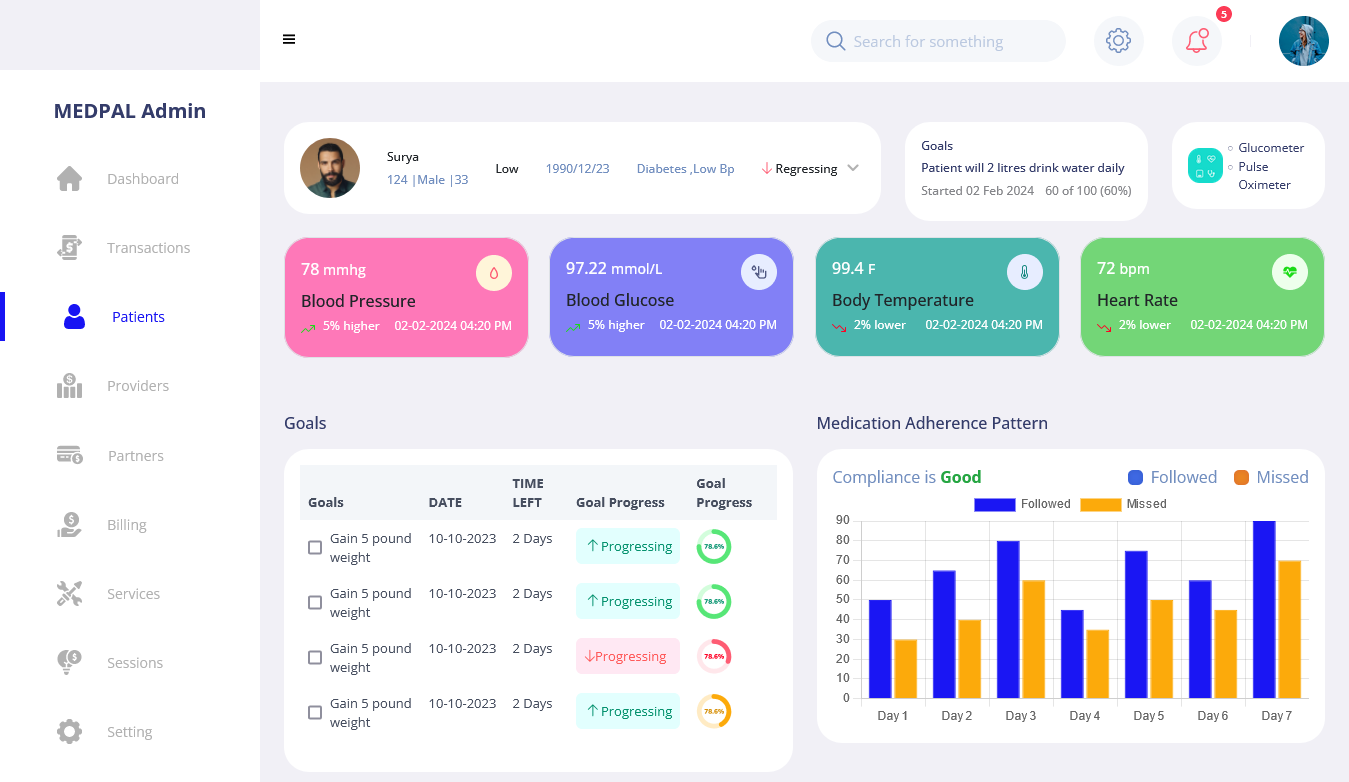Click the first row Progressing badge
The width and height of the screenshot is (1349, 782).
pos(628,546)
